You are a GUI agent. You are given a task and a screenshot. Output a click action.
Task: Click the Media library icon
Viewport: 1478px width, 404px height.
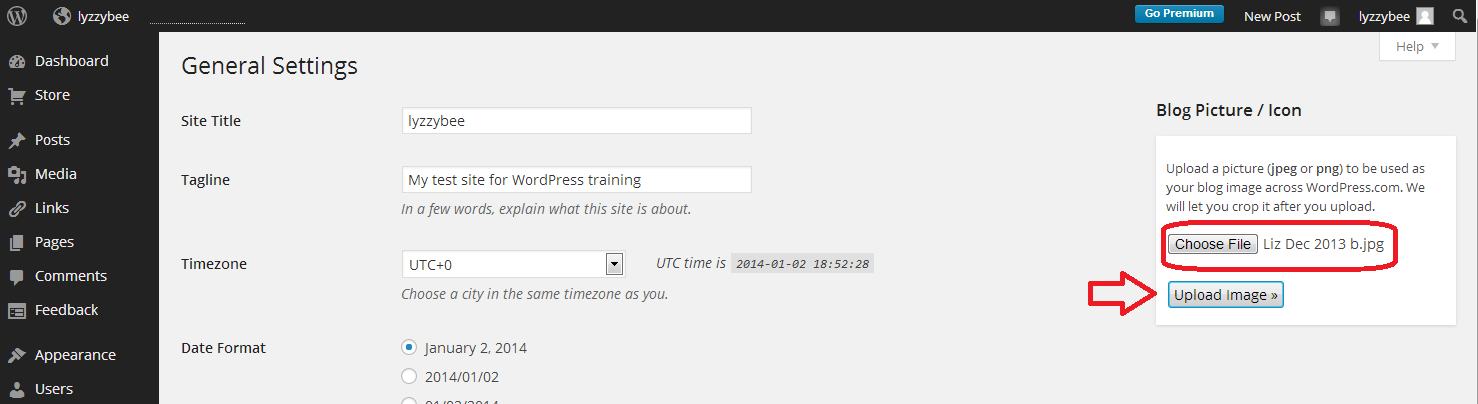17,174
